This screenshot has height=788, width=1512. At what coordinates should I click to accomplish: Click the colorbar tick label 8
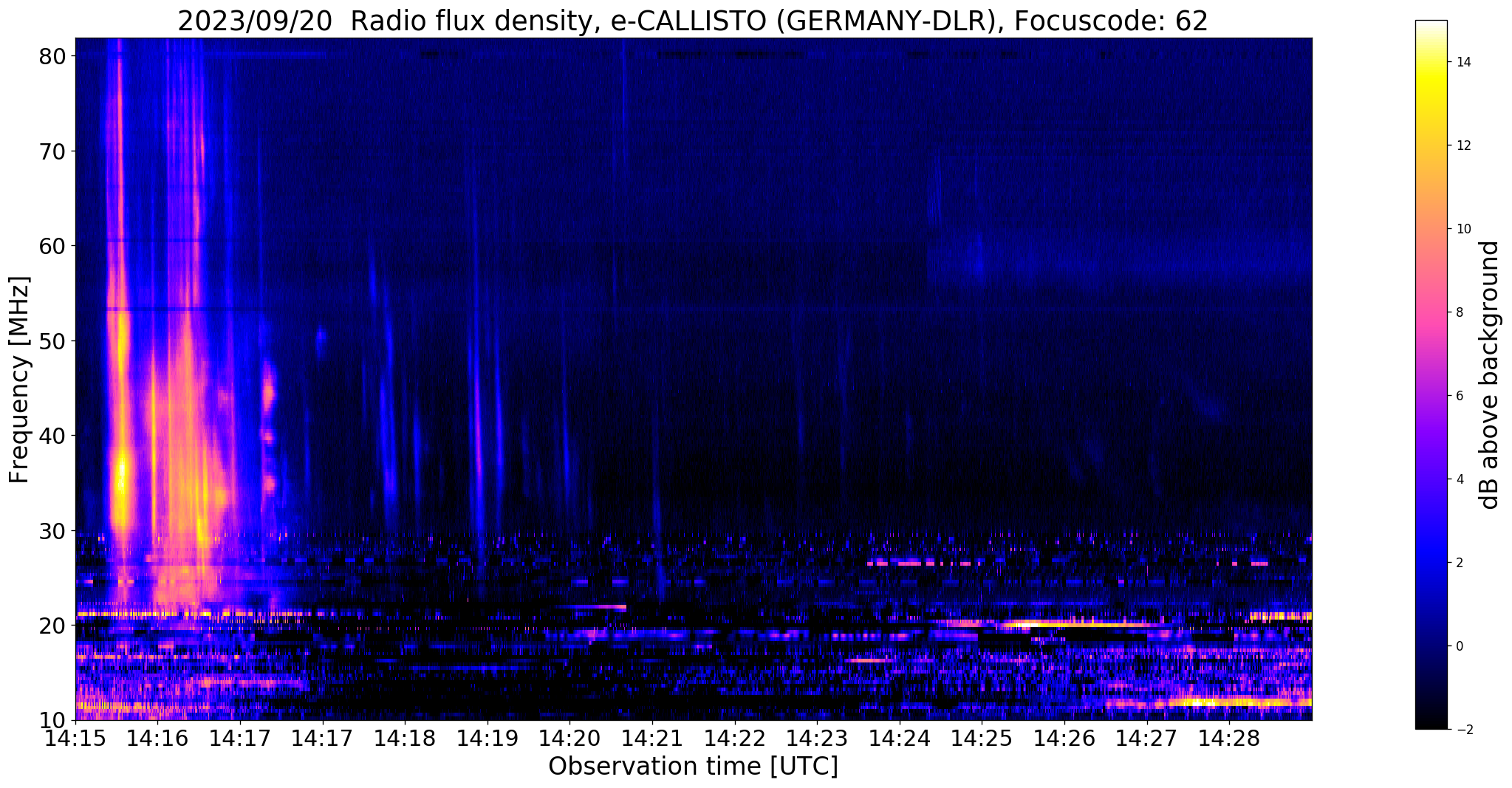[x=1458, y=312]
